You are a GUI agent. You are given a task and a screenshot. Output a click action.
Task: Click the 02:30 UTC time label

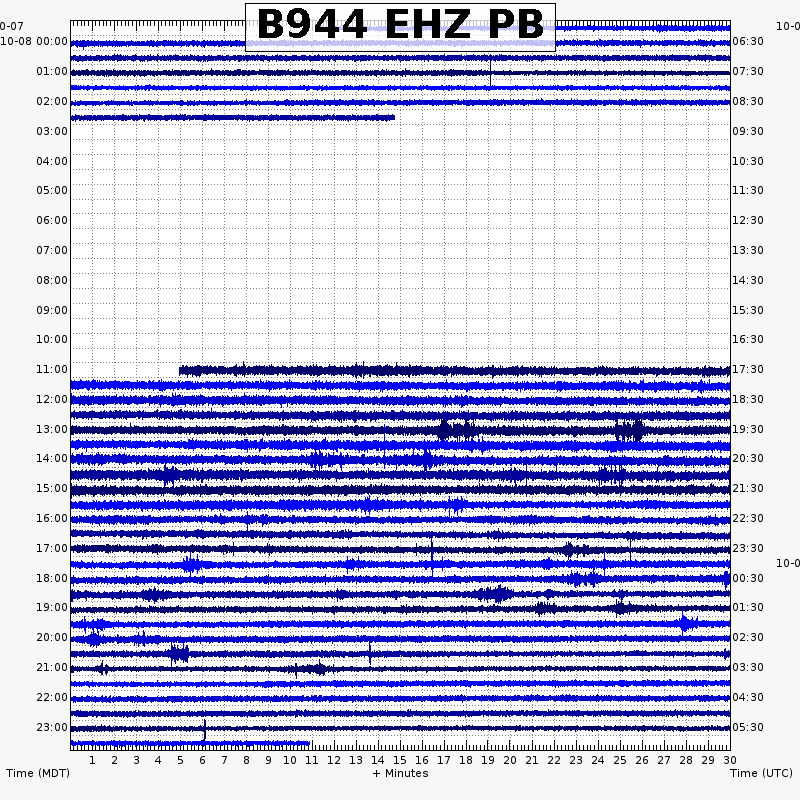748,638
